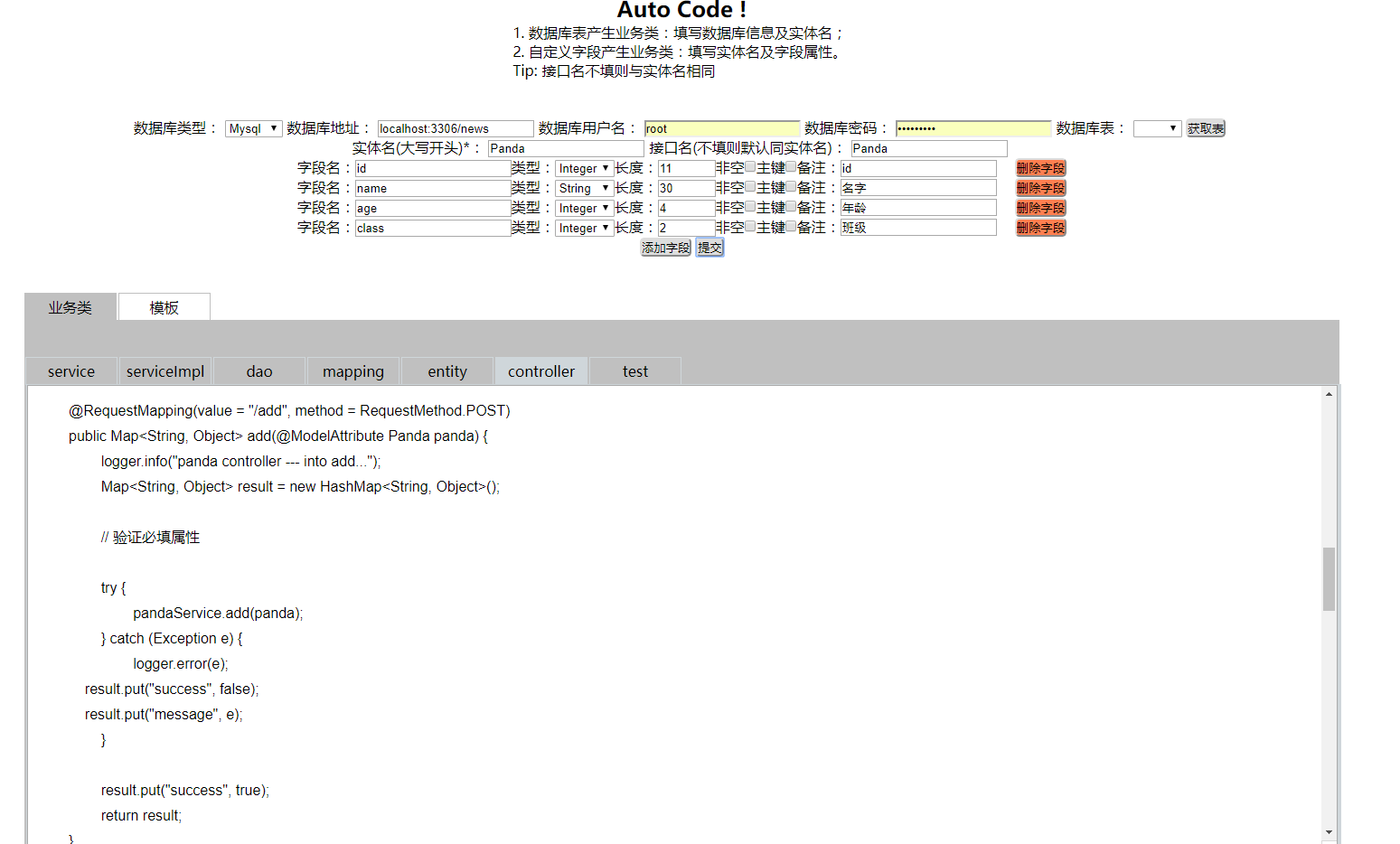Delete the age field row
Image resolution: width=1400 pixels, height=844 pixels.
pyautogui.click(x=1041, y=208)
